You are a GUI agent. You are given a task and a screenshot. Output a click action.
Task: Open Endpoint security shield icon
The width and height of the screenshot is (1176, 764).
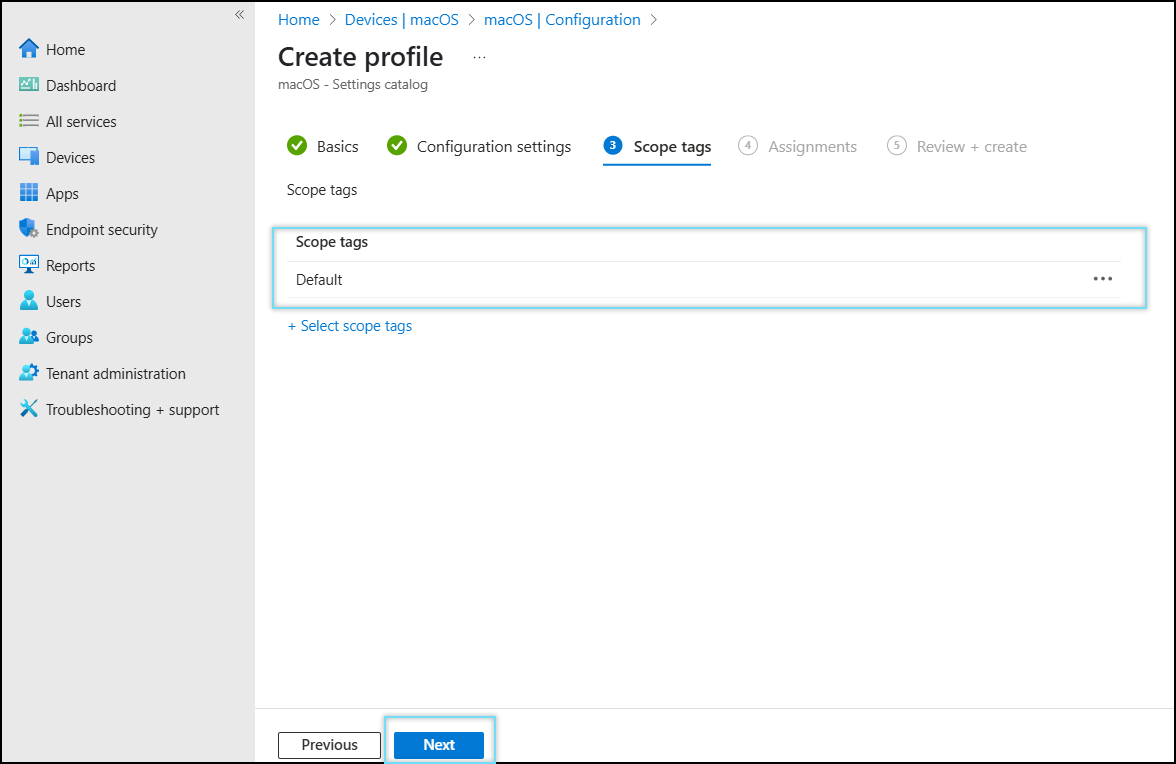(x=28, y=229)
